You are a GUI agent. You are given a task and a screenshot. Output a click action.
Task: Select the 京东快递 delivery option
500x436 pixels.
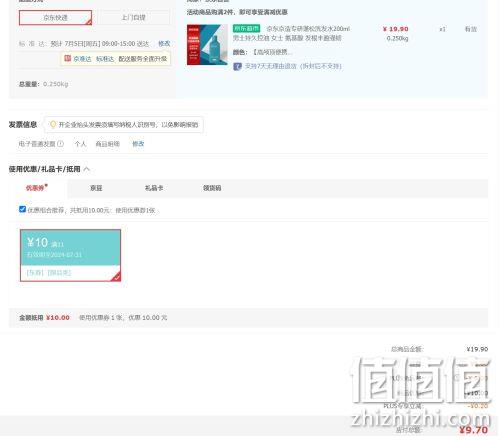pos(55,18)
